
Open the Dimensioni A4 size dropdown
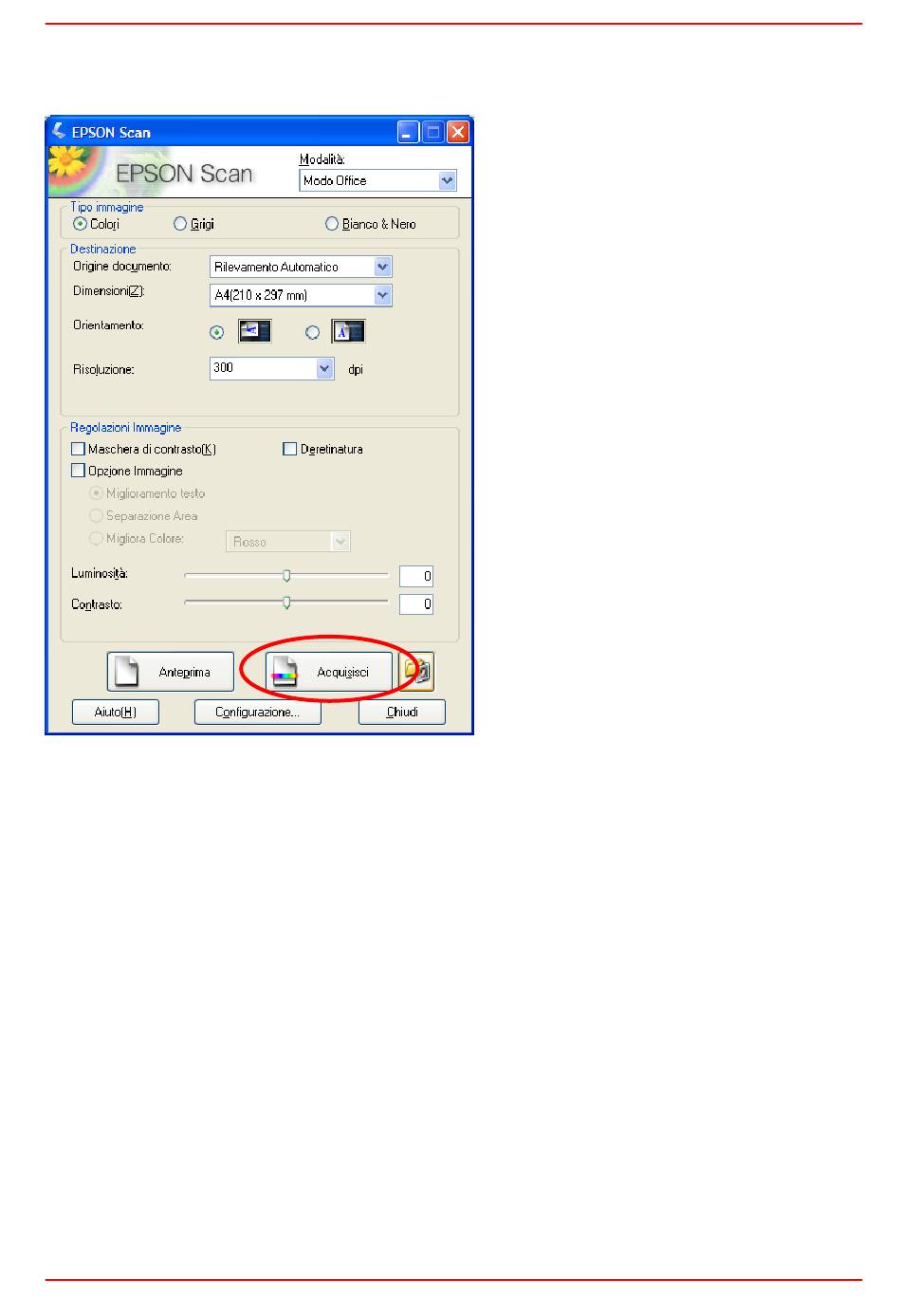pyautogui.click(x=301, y=295)
